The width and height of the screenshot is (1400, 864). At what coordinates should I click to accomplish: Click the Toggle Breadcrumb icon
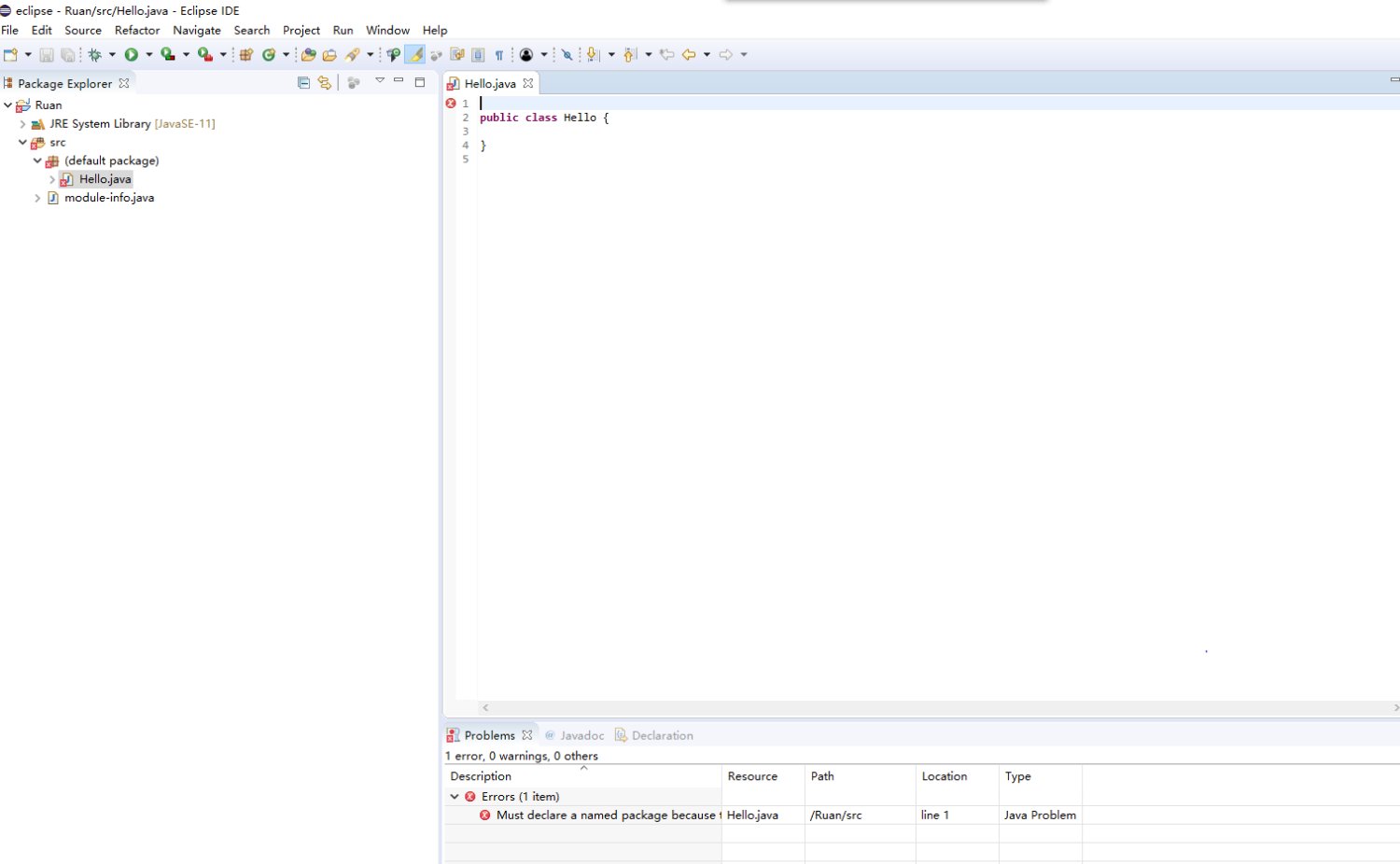click(394, 55)
